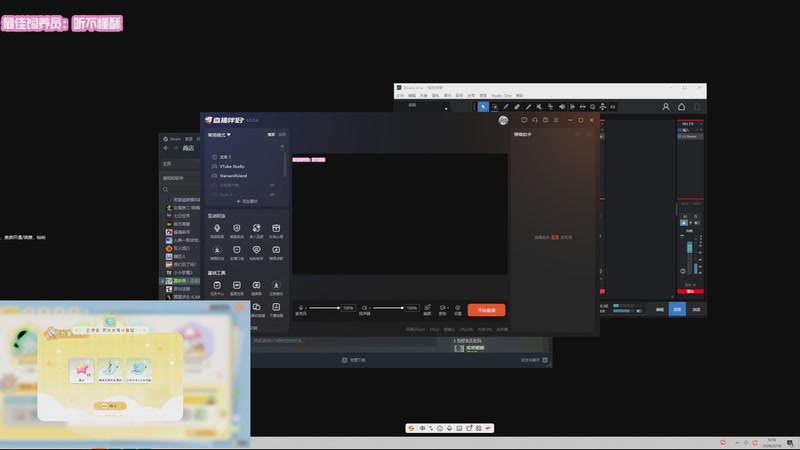Open the inserts dropdown arrow in Studio One mixer

pos(697,130)
